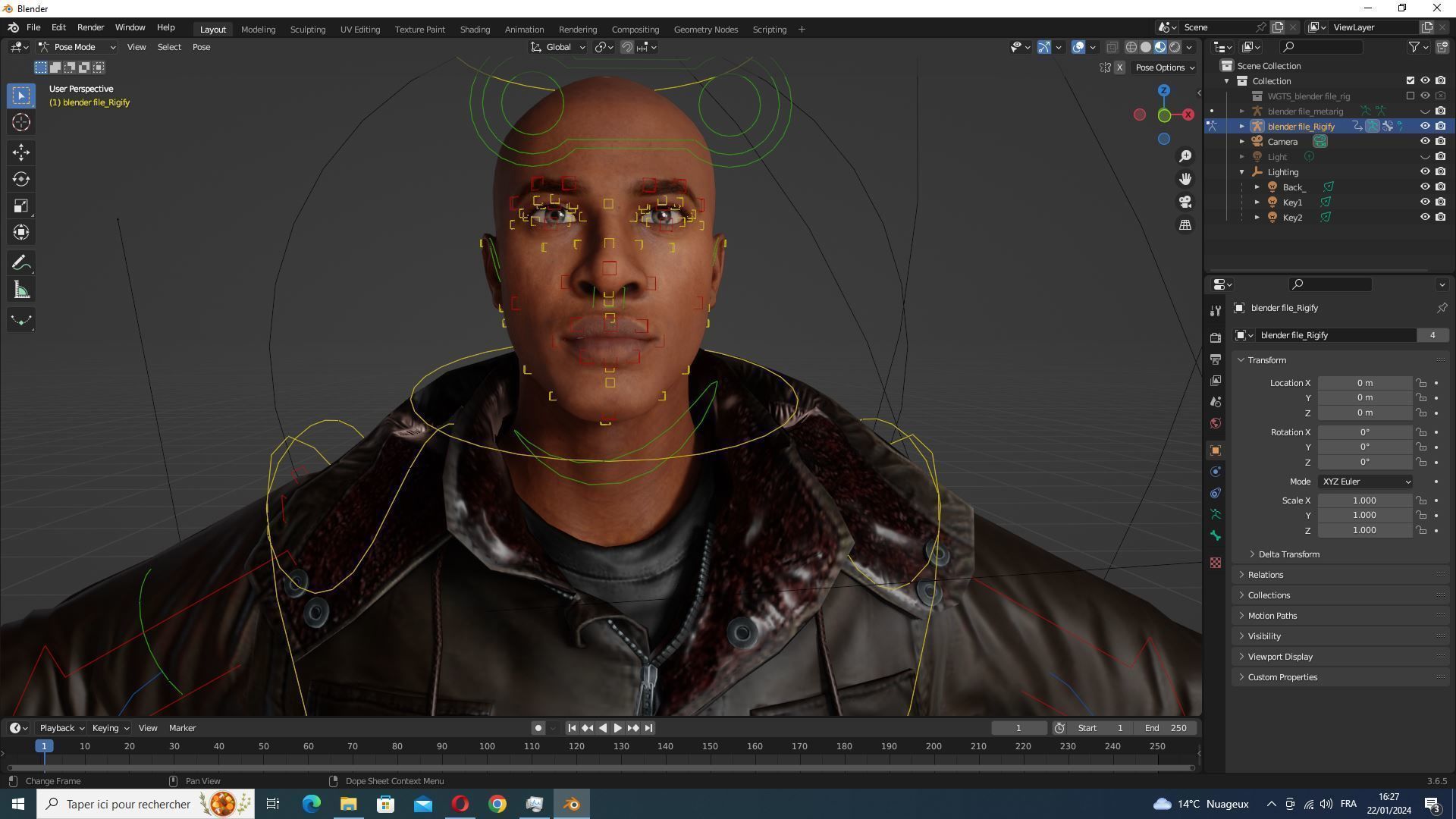Open Global transform orientation dropdown

[558, 47]
